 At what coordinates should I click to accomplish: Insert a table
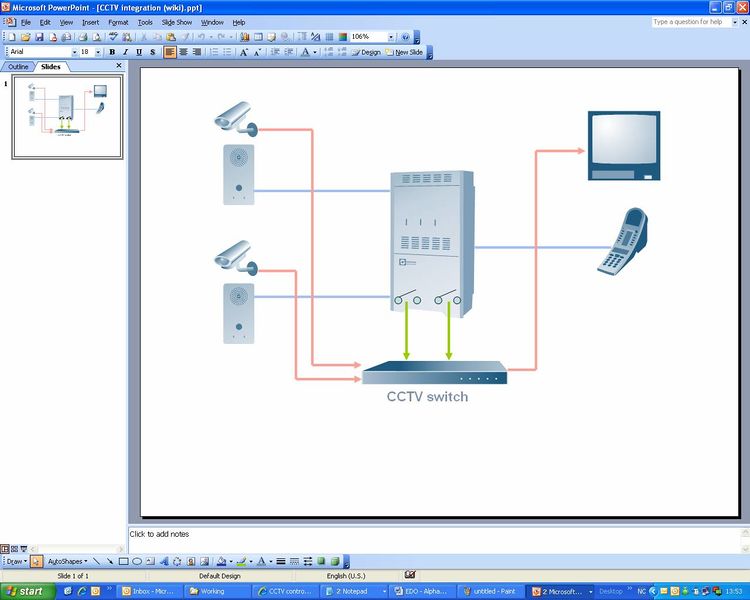coord(258,37)
